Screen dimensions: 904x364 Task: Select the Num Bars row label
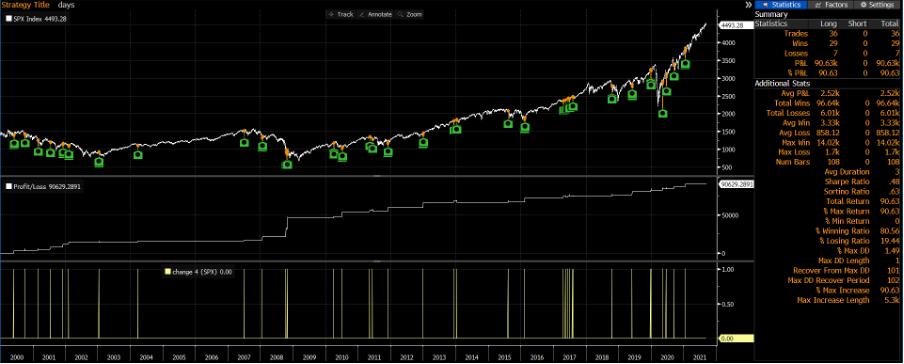pyautogui.click(x=794, y=162)
